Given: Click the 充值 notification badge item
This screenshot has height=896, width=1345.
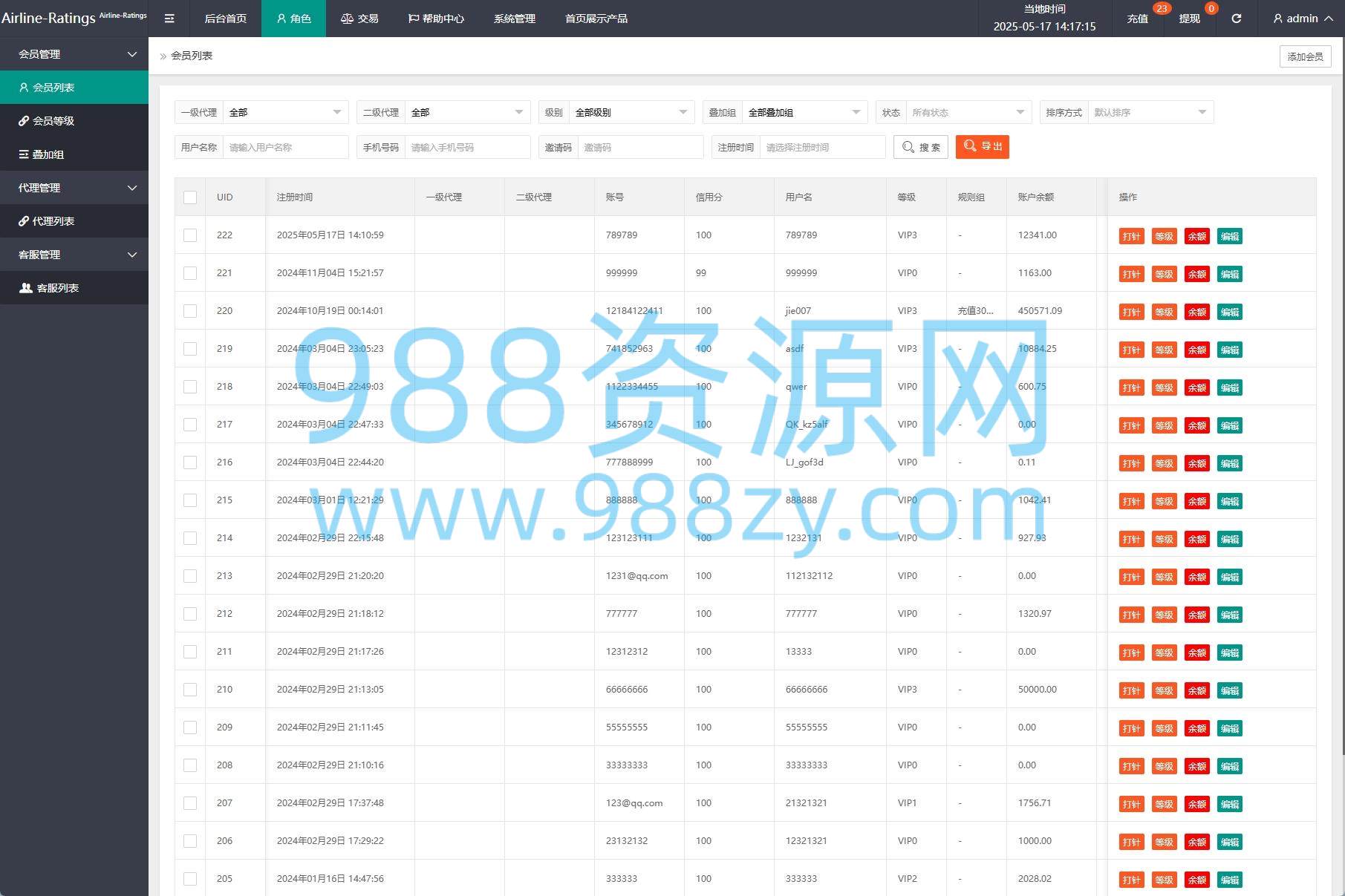Looking at the screenshot, I should coord(1137,19).
